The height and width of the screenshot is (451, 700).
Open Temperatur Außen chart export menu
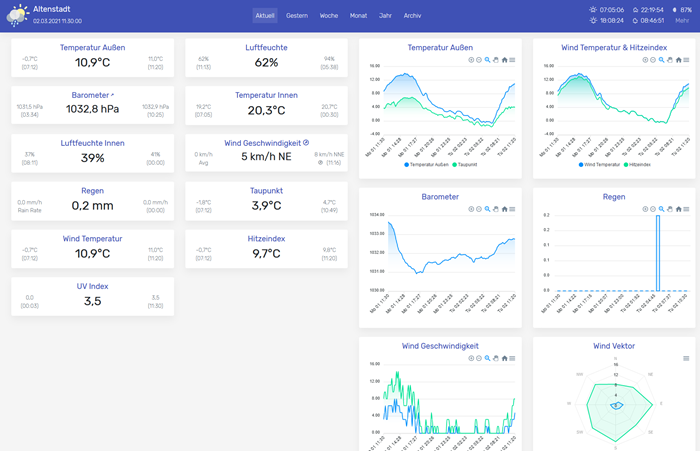[x=512, y=60]
